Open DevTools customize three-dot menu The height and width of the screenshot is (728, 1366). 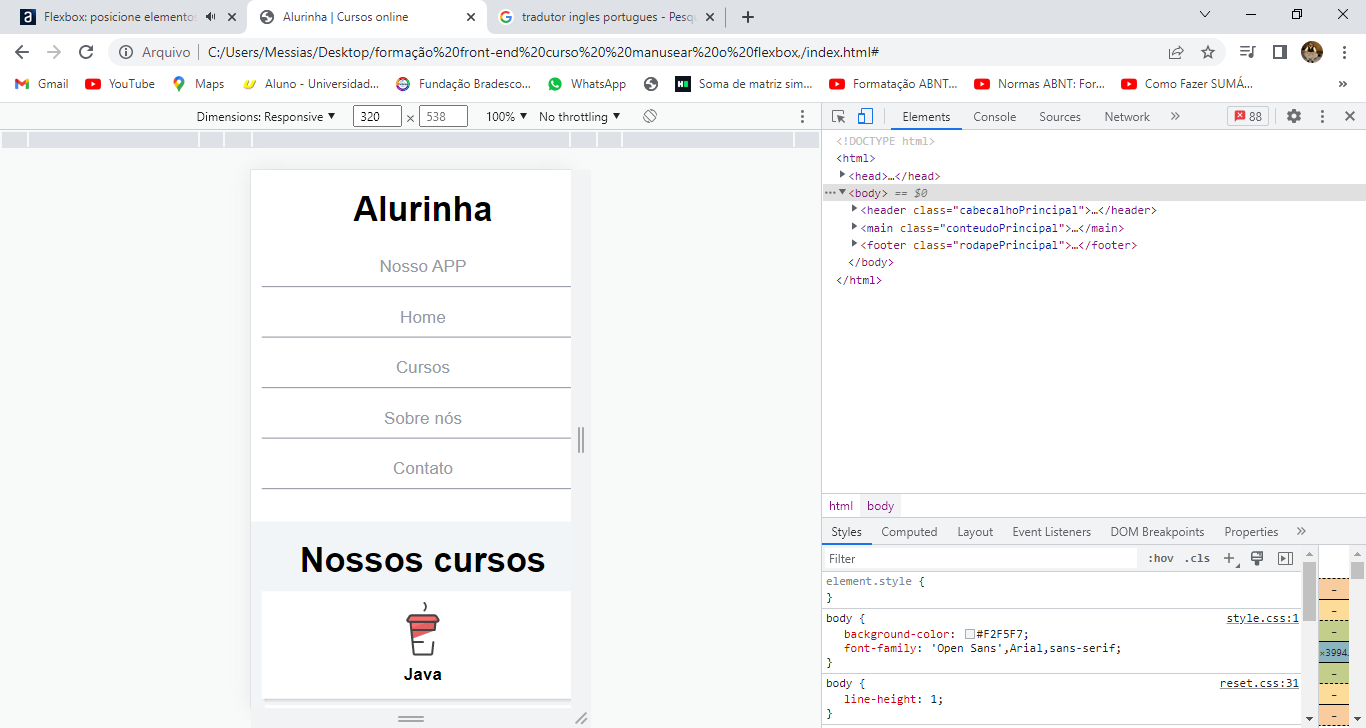click(x=1322, y=116)
